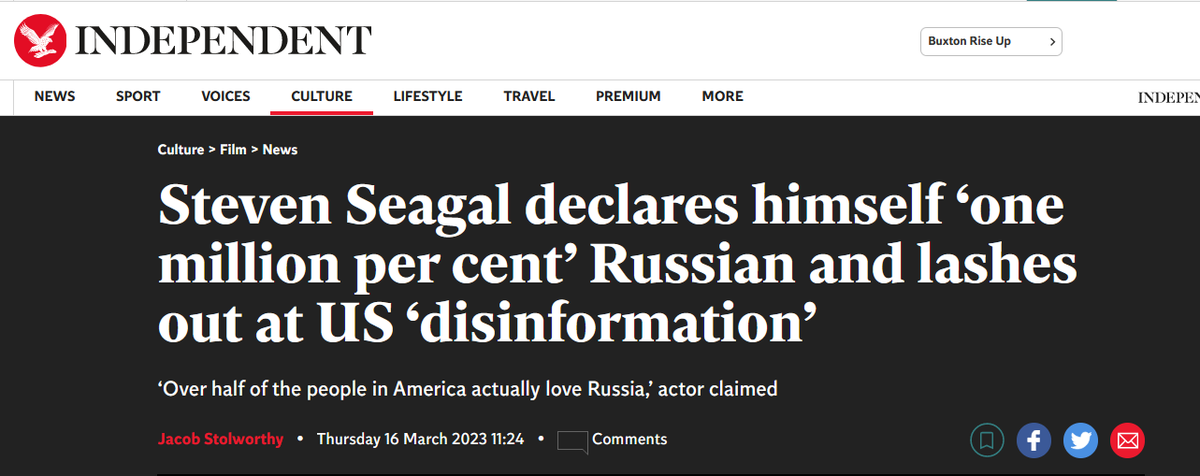Share the article via Twitter icon

pos(1080,440)
